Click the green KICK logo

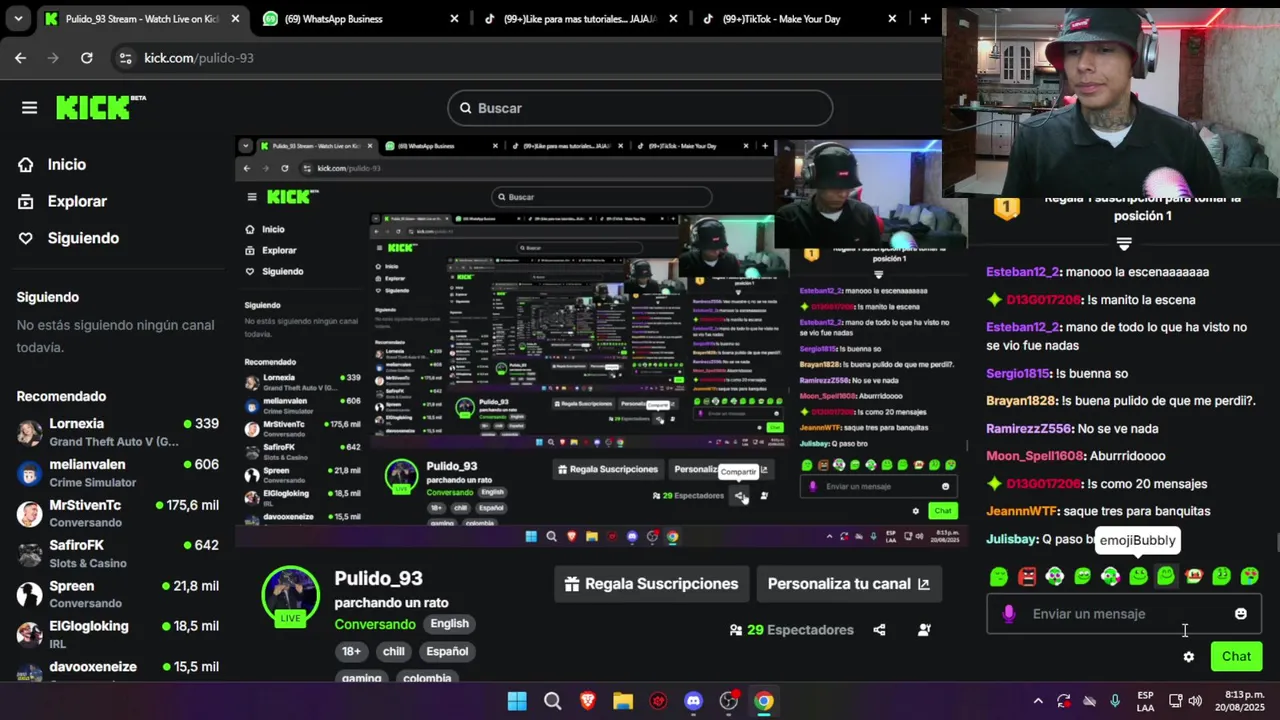pyautogui.click(x=100, y=107)
